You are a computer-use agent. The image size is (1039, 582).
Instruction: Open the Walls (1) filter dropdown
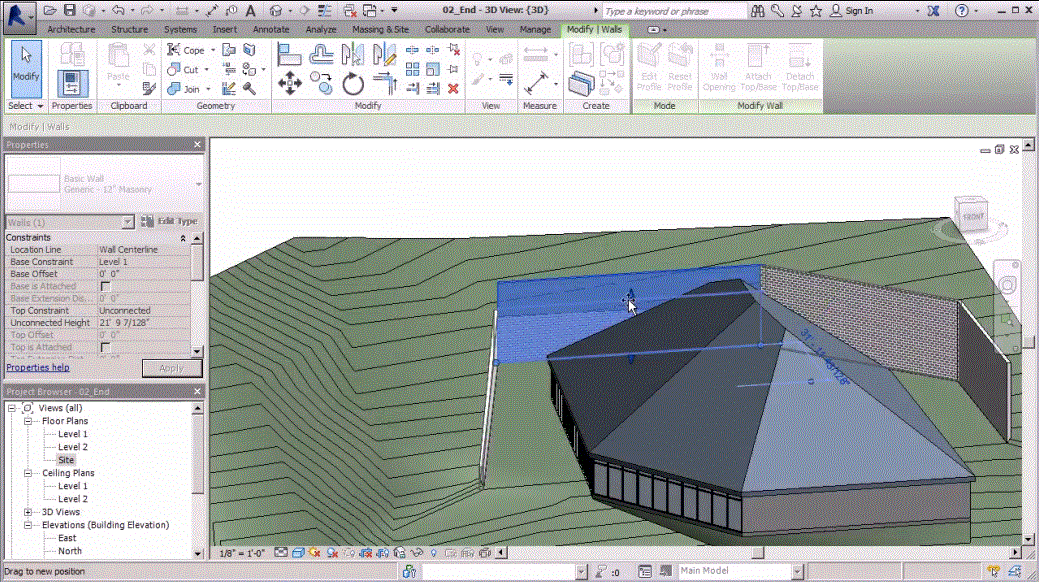127,222
